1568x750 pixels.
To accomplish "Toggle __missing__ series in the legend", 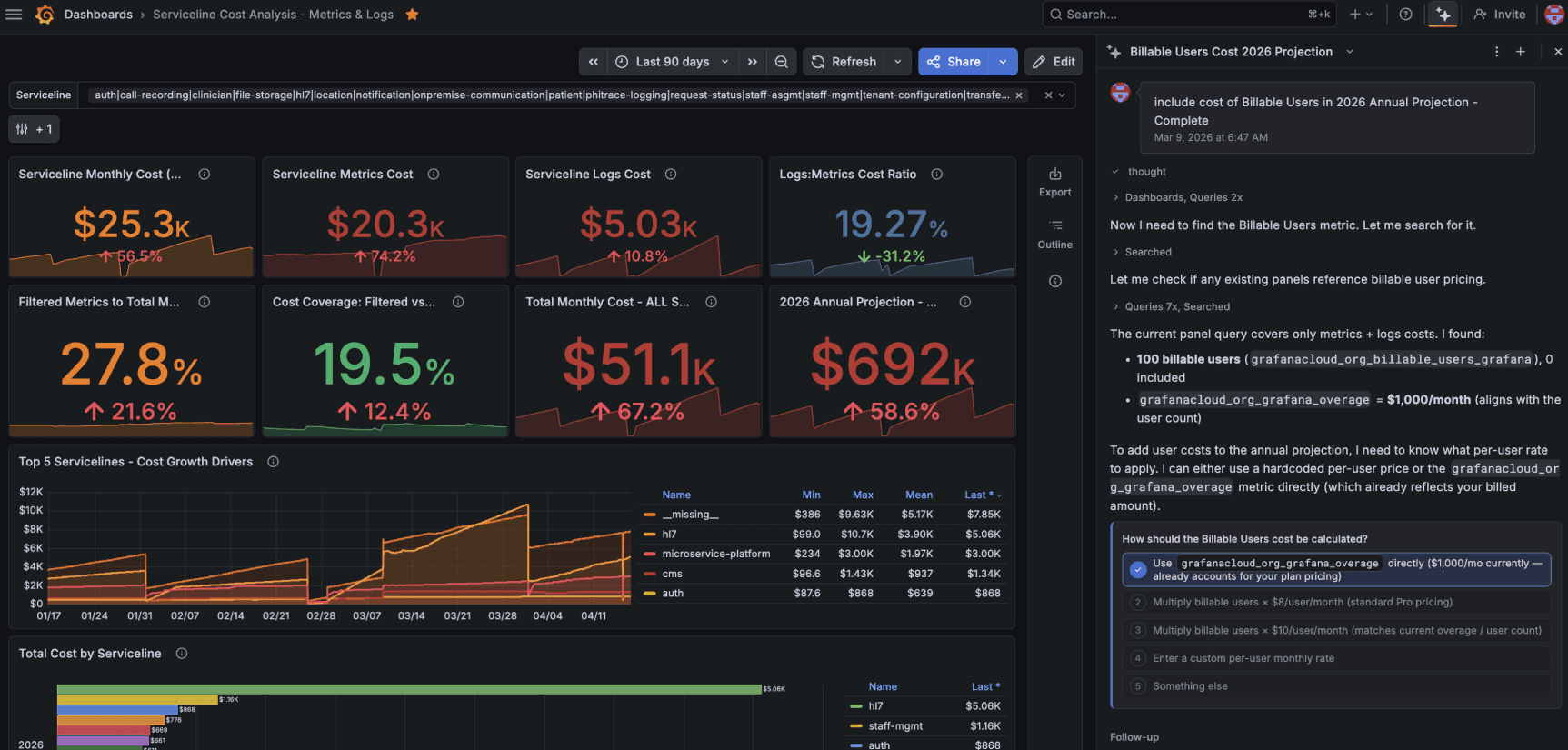I will [690, 515].
